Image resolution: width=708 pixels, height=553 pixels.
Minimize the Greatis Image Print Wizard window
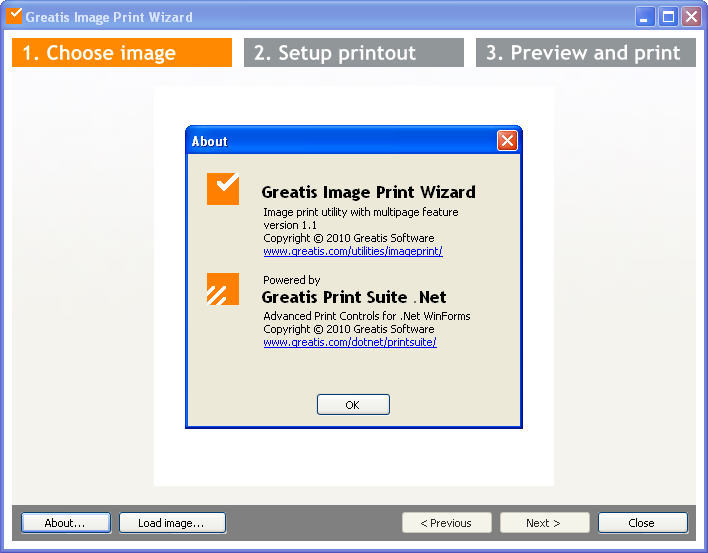[644, 17]
